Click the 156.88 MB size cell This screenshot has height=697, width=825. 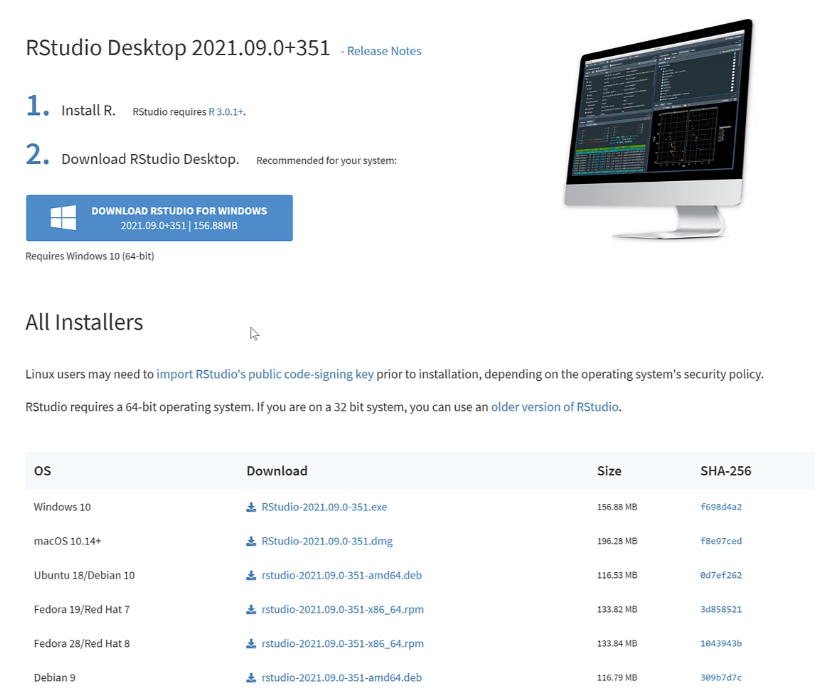click(x=617, y=507)
